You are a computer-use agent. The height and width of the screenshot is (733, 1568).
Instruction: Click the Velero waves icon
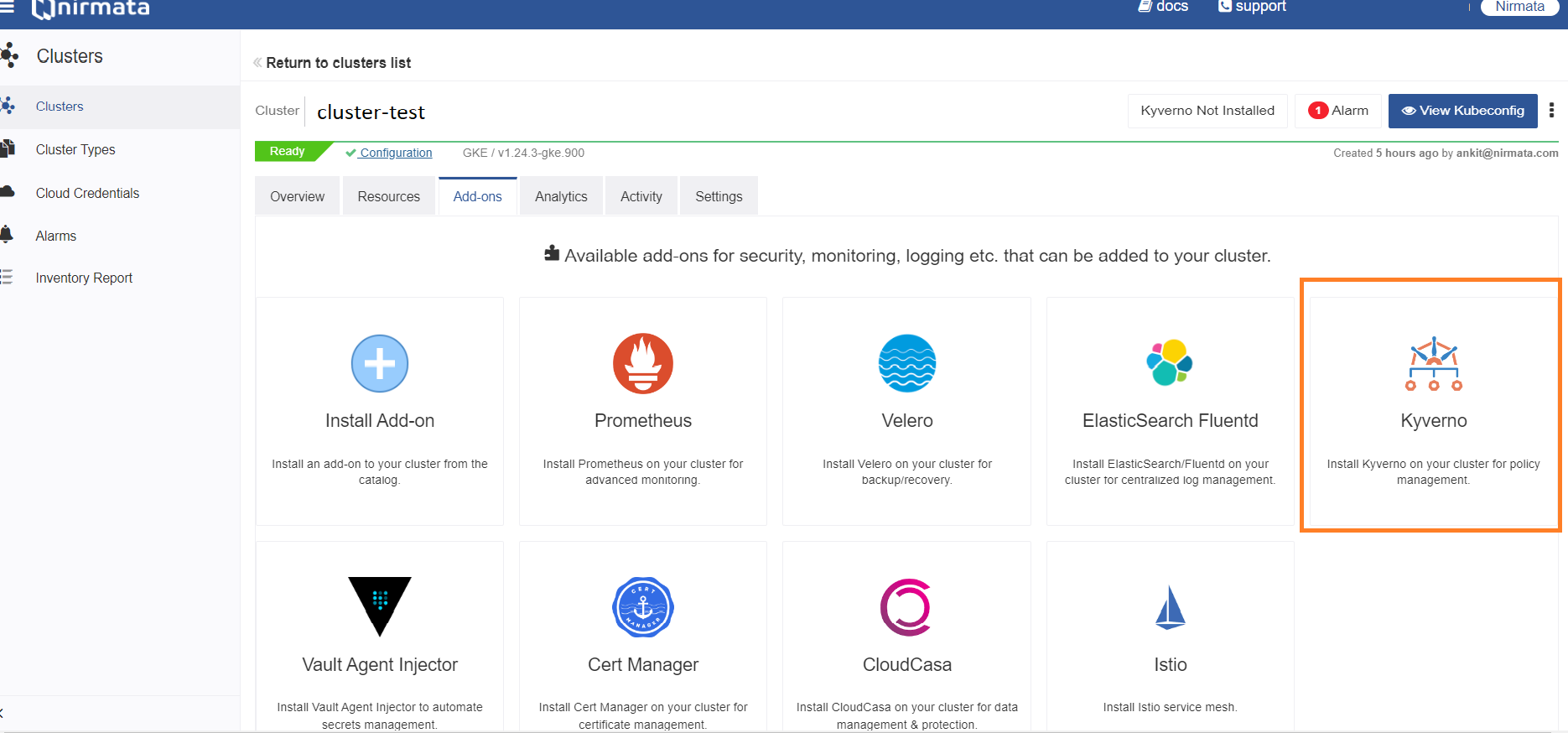(906, 363)
